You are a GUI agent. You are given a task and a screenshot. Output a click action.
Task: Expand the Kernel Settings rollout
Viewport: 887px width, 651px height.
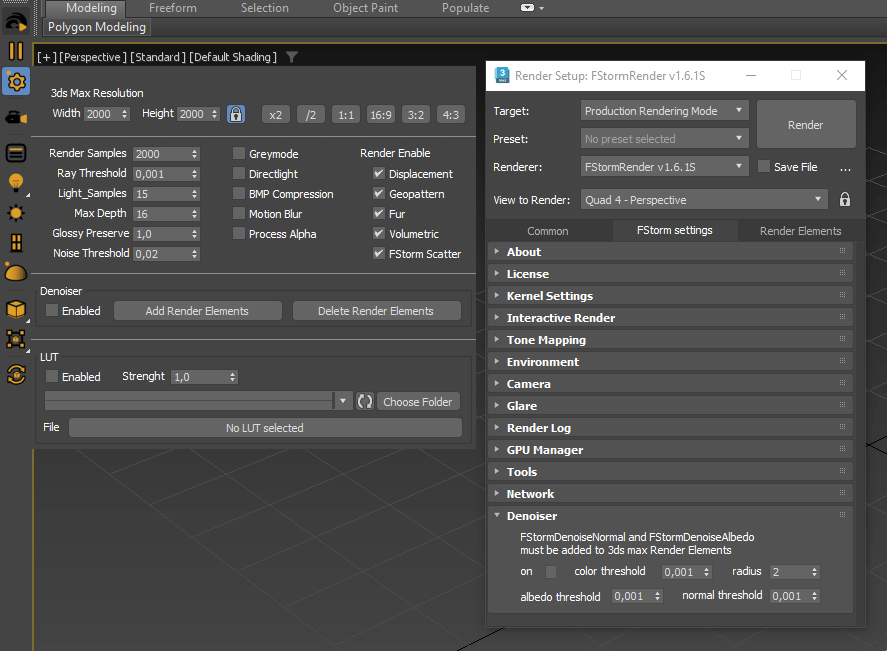[x=670, y=295]
